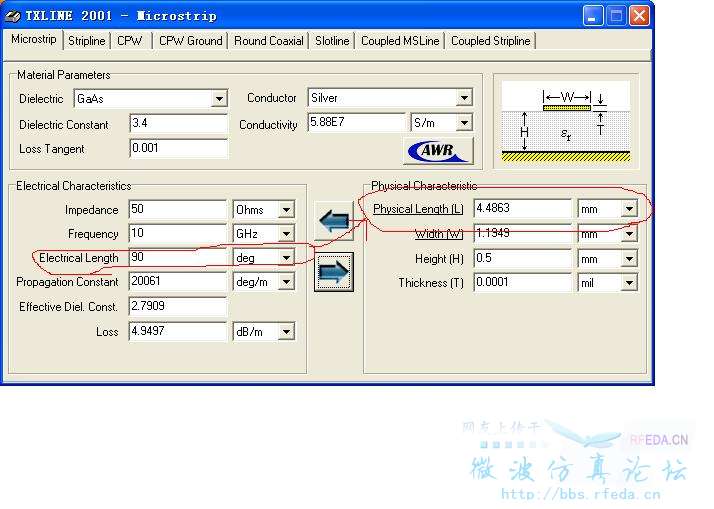
Task: Open the Height mm unit dropdown
Action: [x=629, y=259]
